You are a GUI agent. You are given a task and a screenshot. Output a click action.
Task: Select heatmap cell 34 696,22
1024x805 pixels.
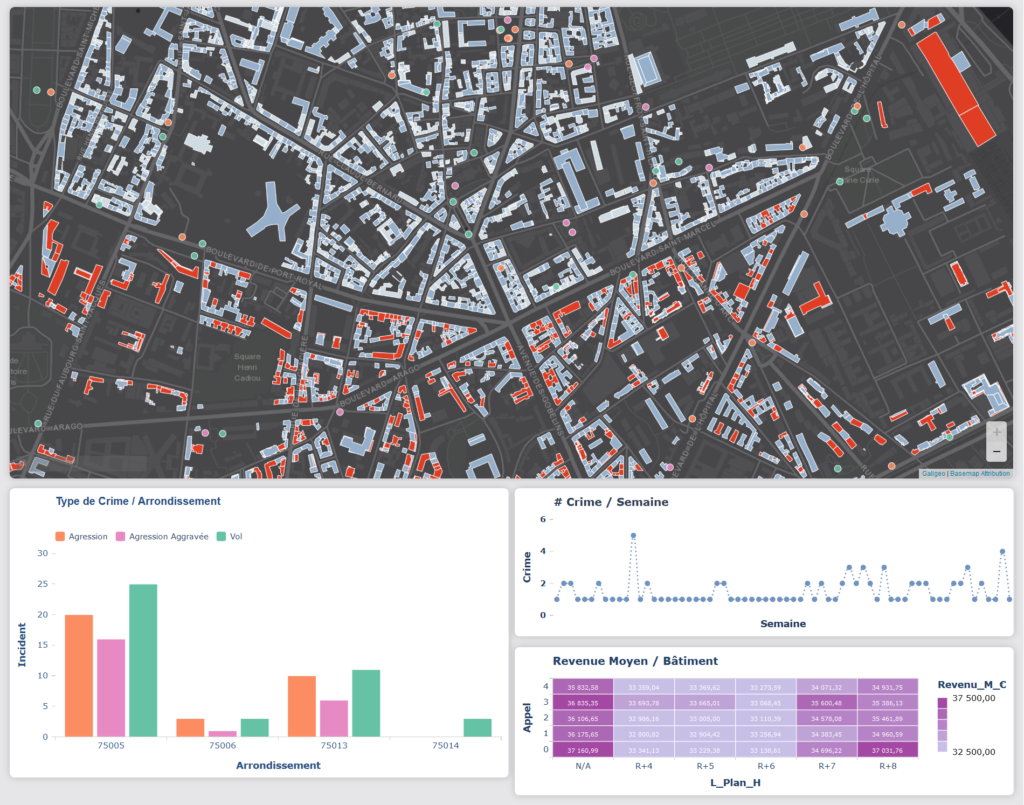(x=827, y=750)
